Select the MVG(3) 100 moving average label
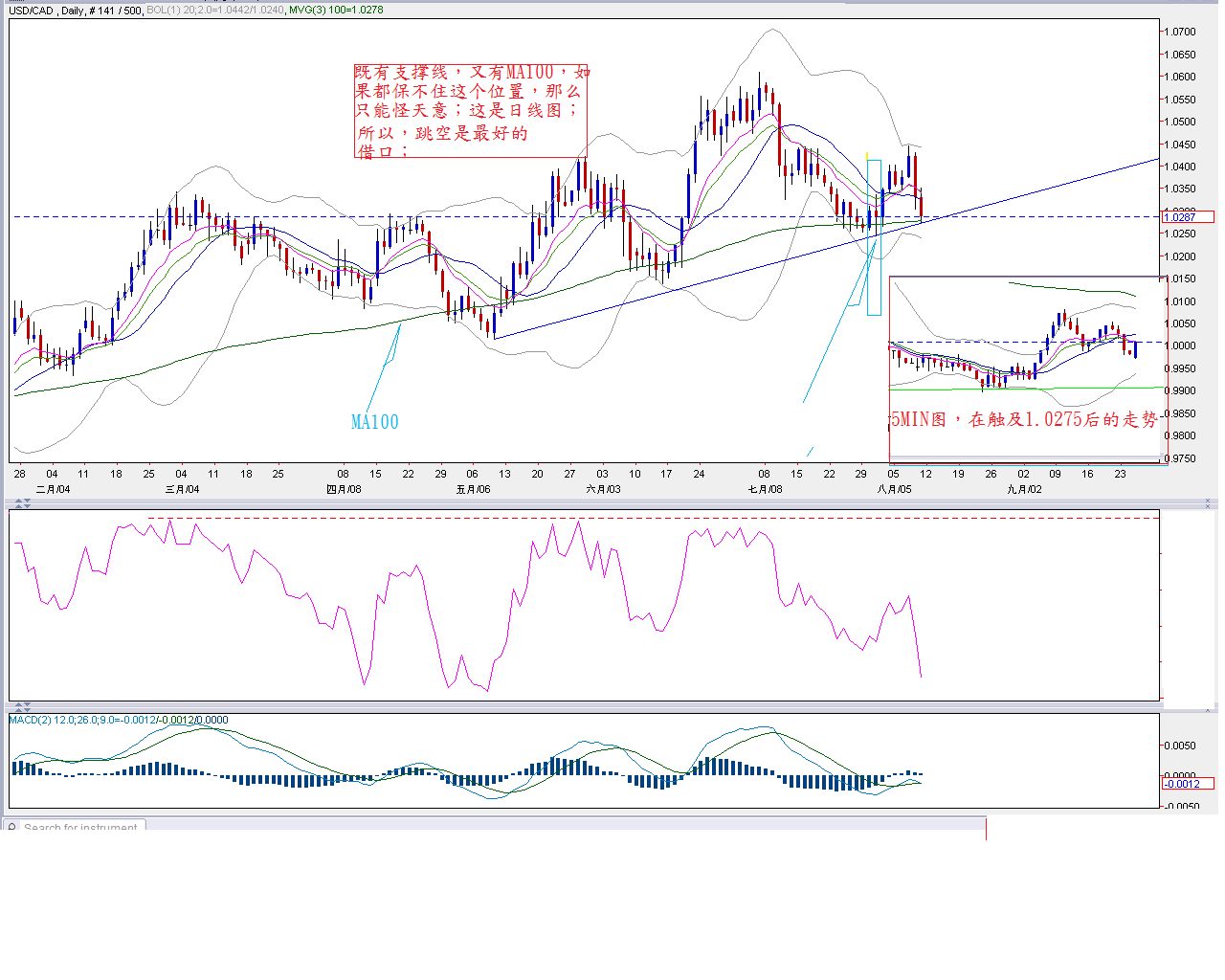The height and width of the screenshot is (980, 1225). 336,11
